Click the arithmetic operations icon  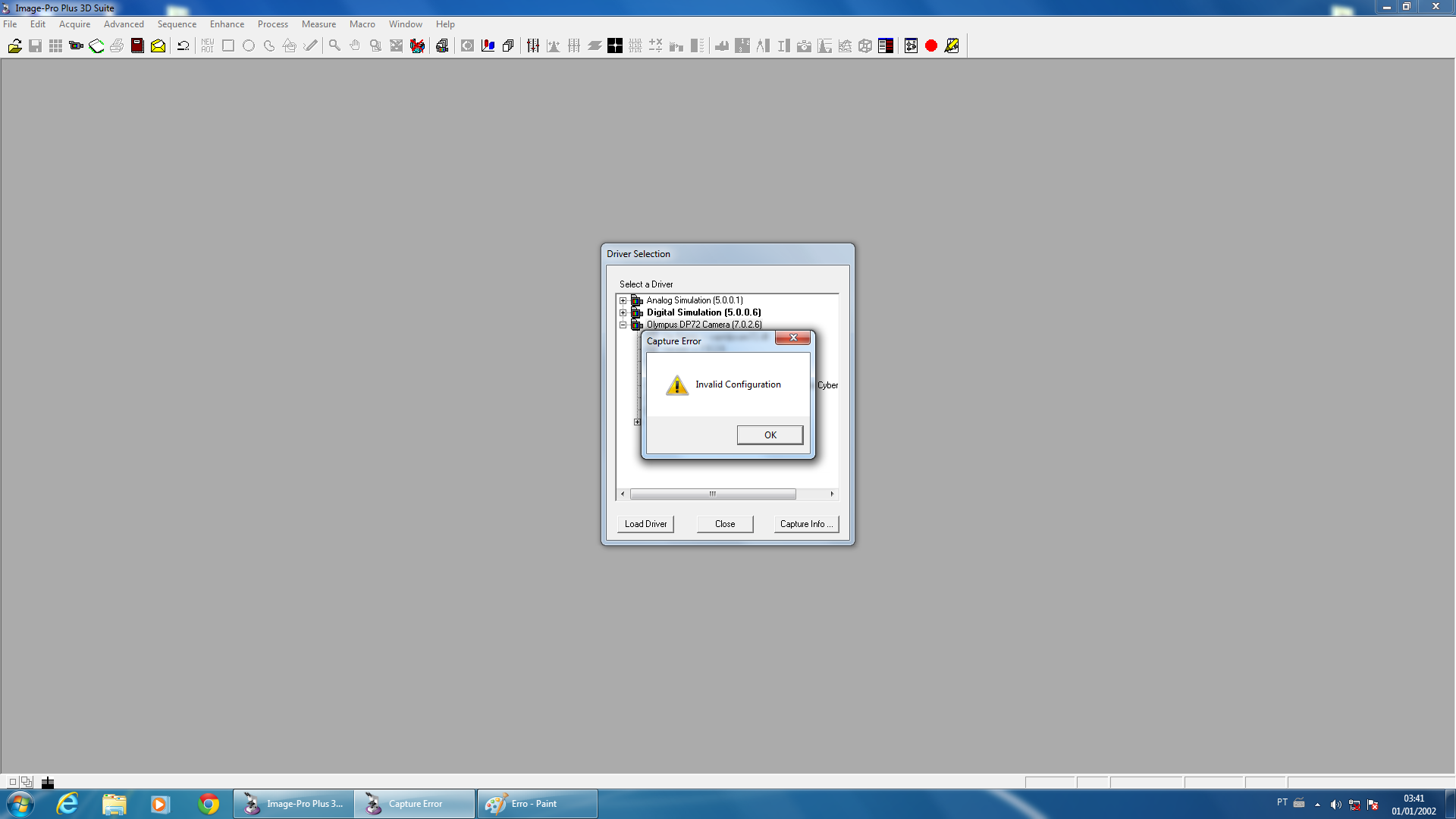656,46
